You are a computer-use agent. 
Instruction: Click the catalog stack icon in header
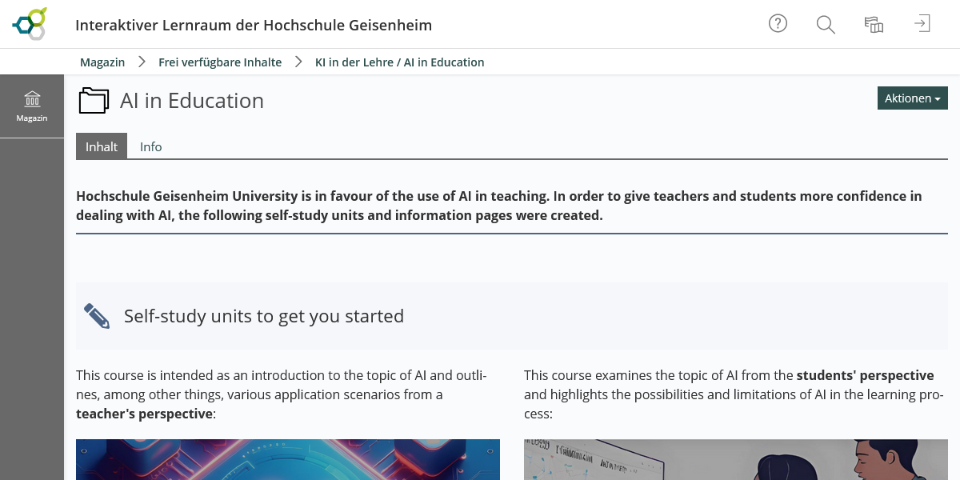(x=874, y=24)
